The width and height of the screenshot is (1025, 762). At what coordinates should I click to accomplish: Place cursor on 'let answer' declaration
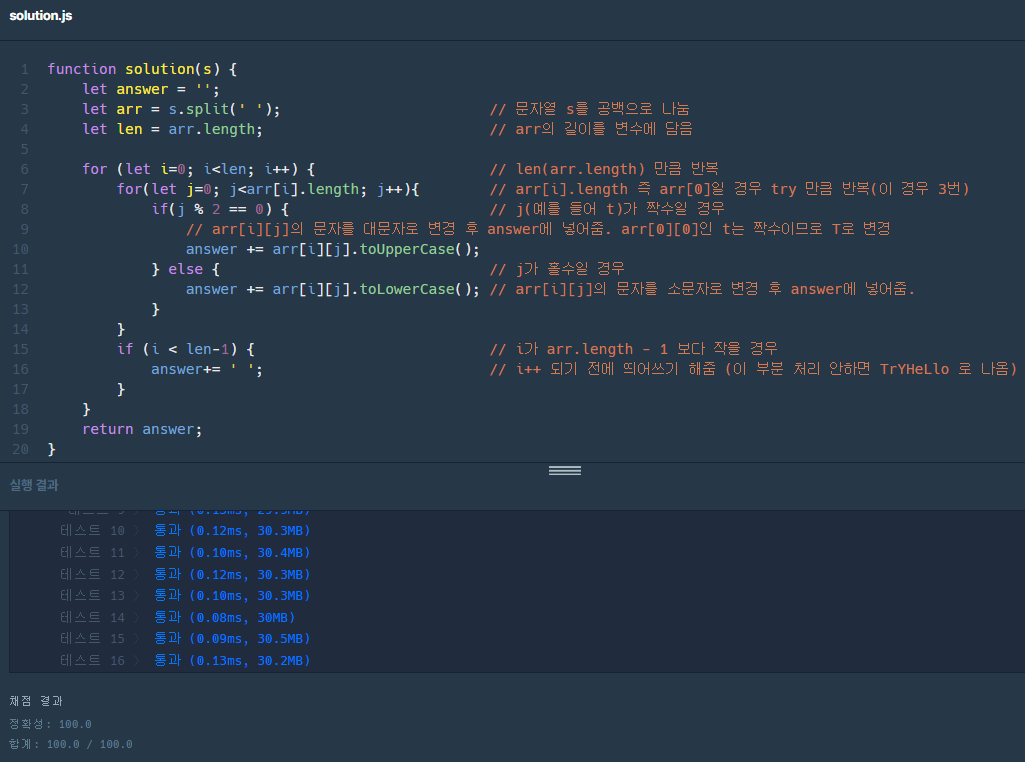[151, 90]
